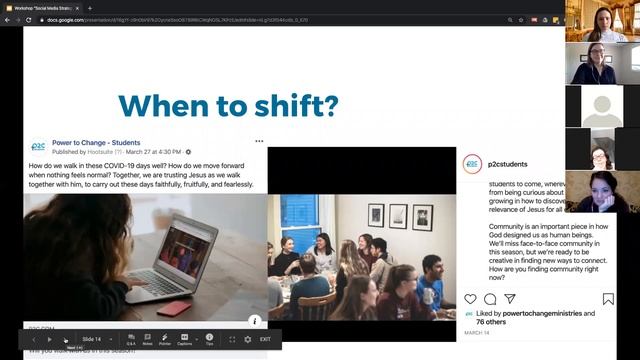Open the Facebook post three-dots menu
The image size is (640, 360).
click(x=259, y=141)
